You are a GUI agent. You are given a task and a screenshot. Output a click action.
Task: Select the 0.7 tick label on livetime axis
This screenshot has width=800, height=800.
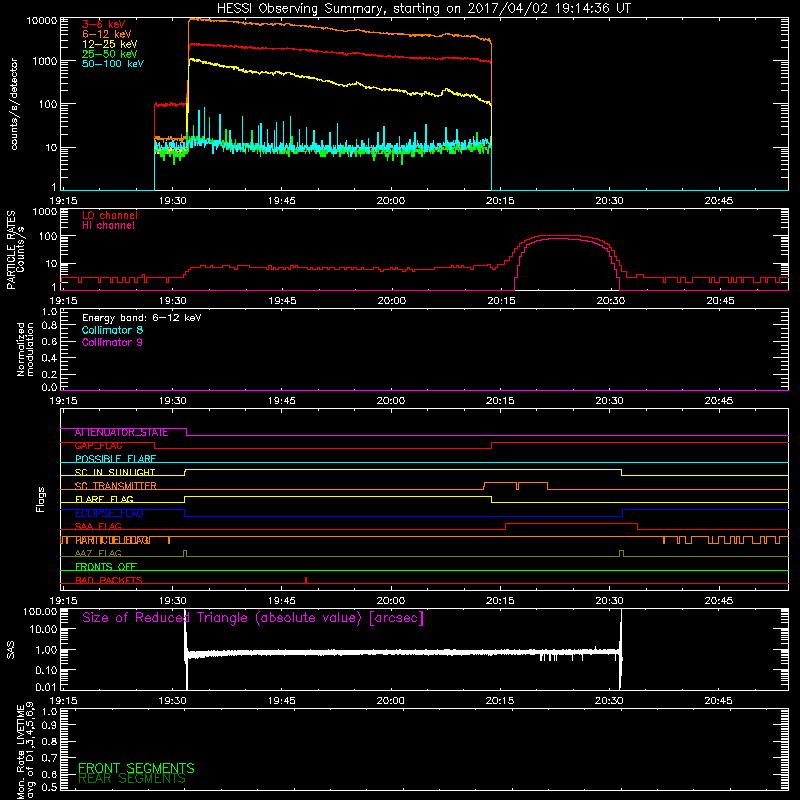tap(49, 758)
